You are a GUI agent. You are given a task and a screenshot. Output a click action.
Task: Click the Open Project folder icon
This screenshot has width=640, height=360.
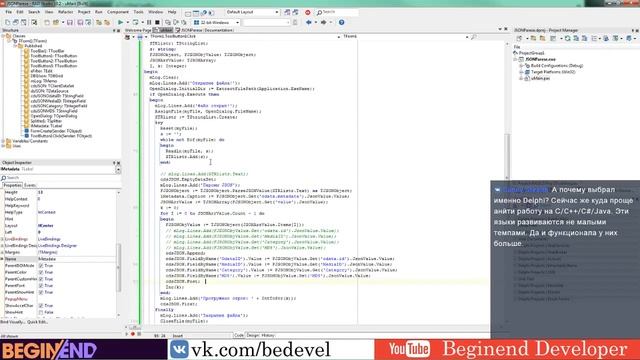[x=55, y=22]
